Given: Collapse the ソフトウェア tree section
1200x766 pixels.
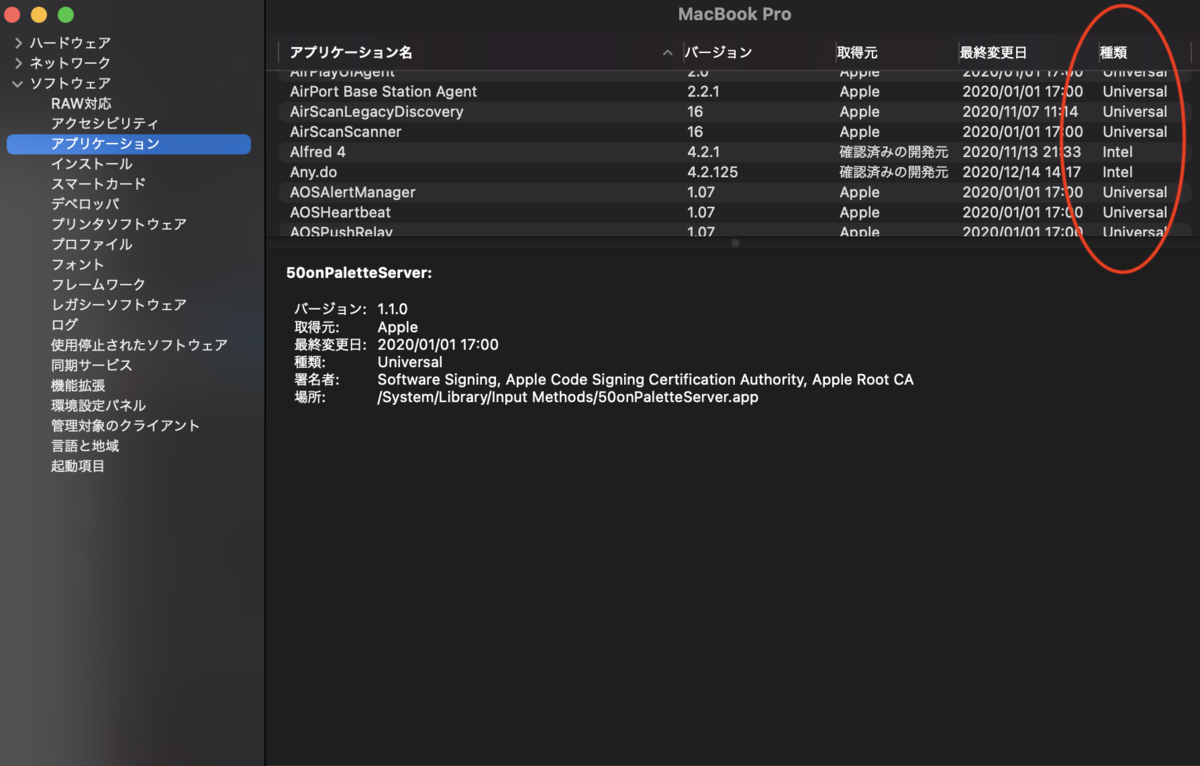Looking at the screenshot, I should coord(18,83).
